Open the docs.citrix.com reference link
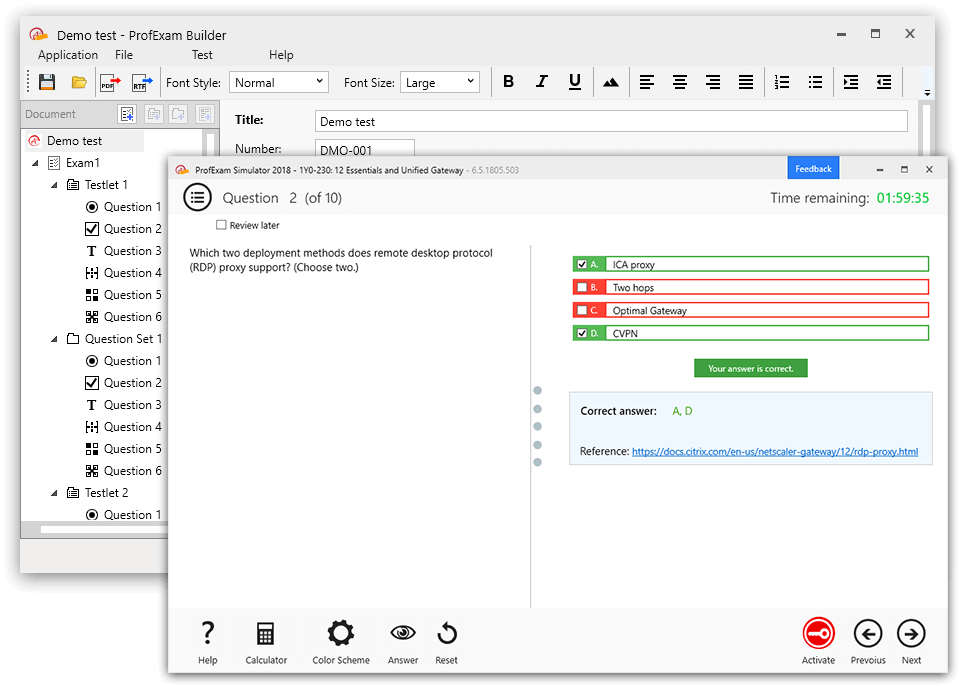 tap(775, 452)
